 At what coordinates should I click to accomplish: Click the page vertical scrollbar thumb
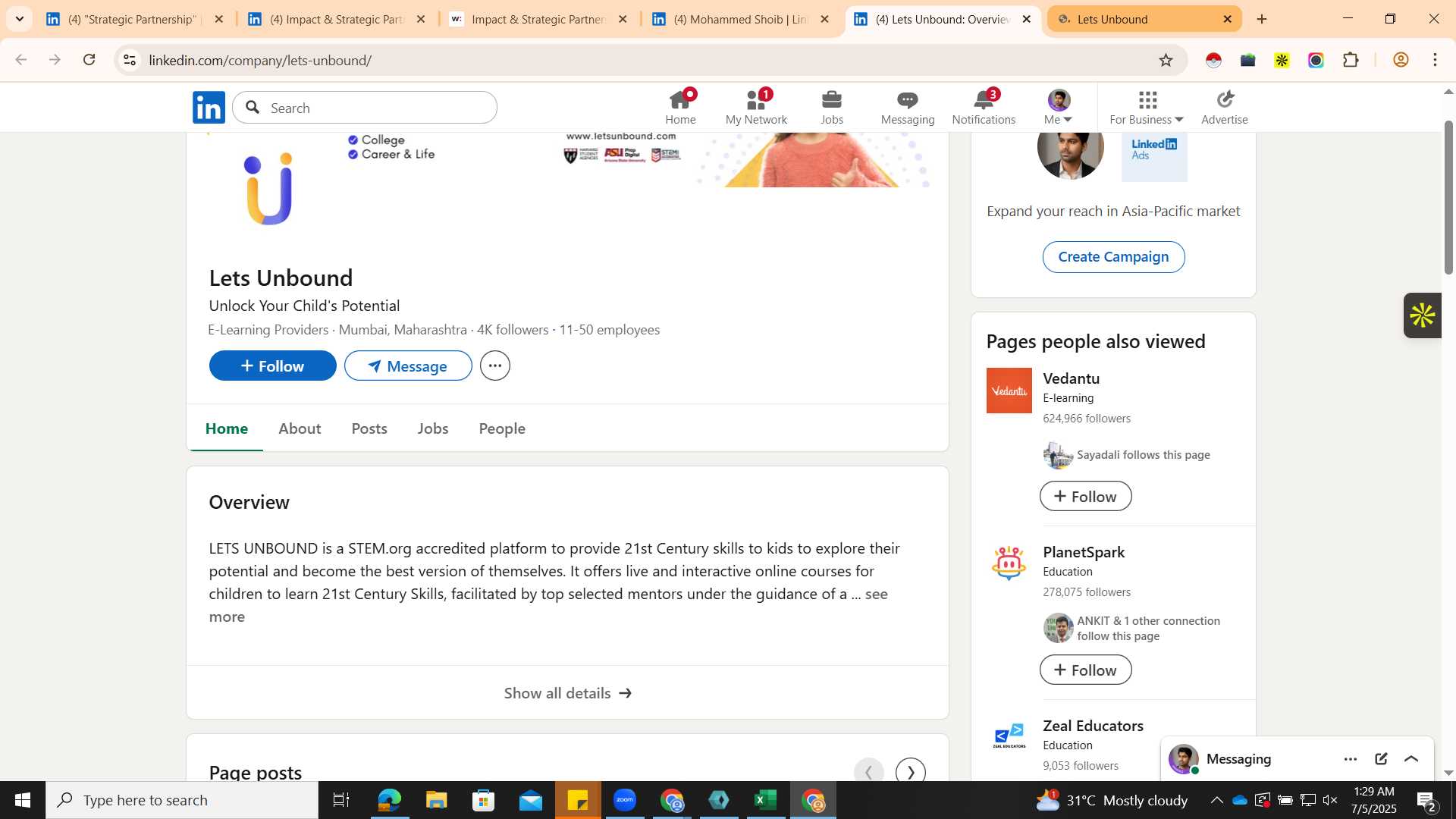[1448, 197]
